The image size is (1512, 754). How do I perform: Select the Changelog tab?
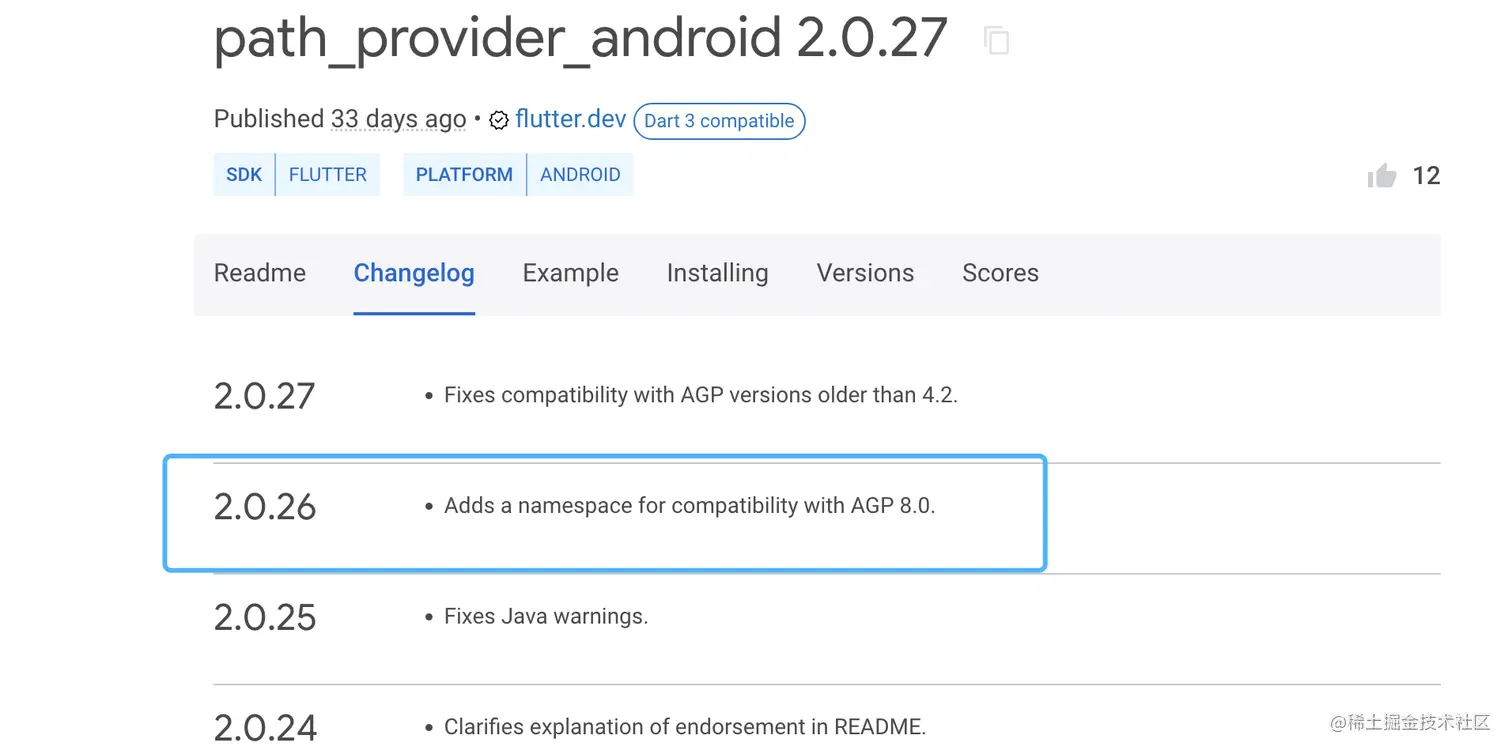[x=414, y=273]
